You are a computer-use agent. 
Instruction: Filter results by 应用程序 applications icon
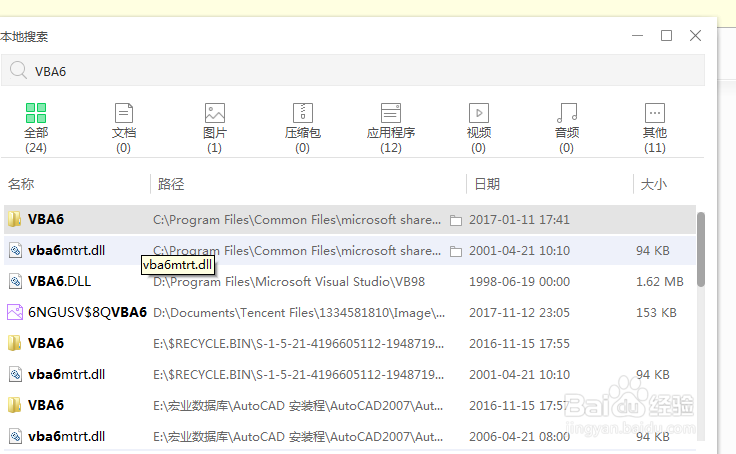[391, 113]
